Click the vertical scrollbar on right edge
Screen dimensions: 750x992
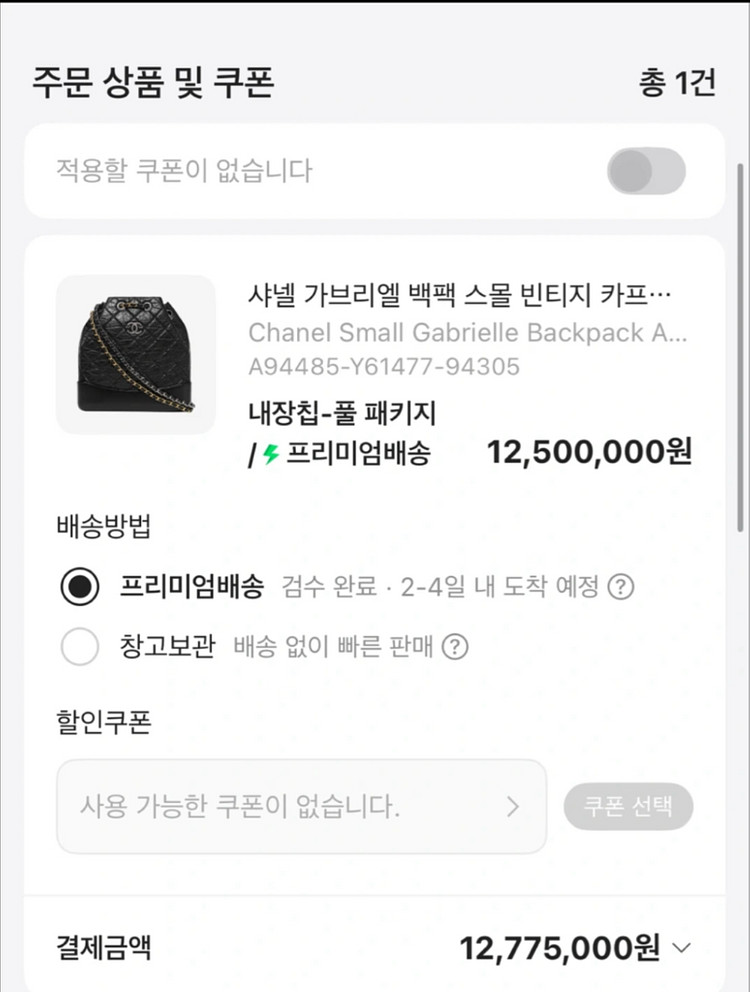(740, 348)
